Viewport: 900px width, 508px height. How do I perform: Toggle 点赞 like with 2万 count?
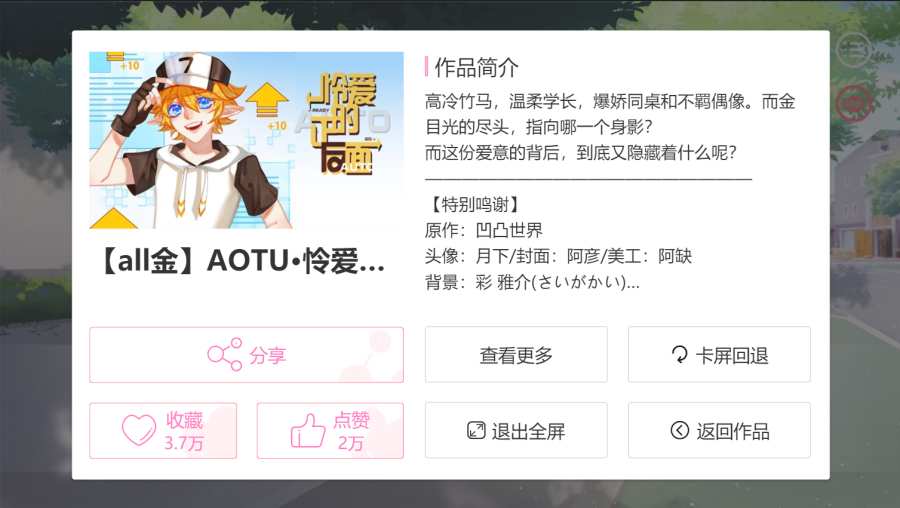[x=330, y=431]
